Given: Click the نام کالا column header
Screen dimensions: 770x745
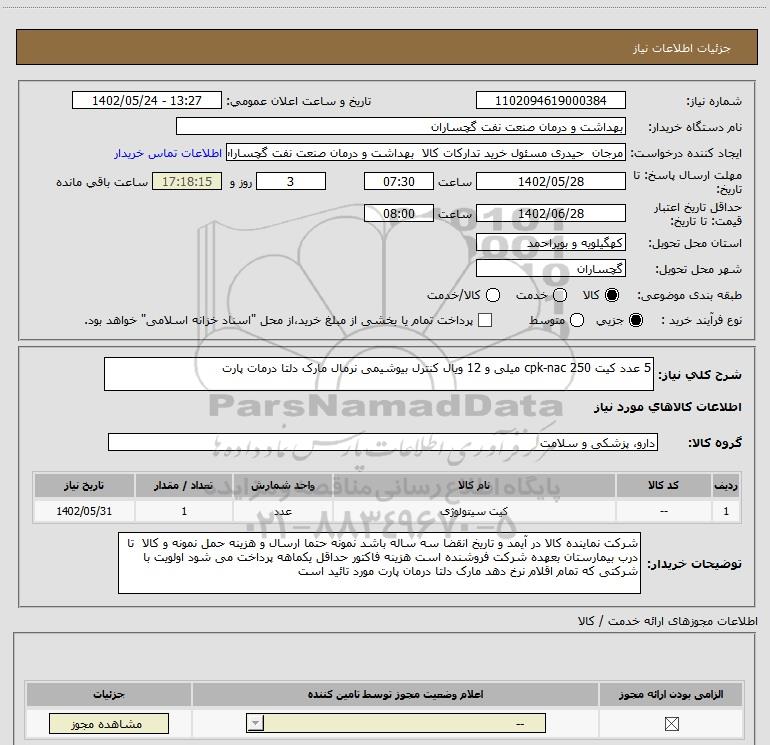Looking at the screenshot, I should pyautogui.click(x=474, y=485).
